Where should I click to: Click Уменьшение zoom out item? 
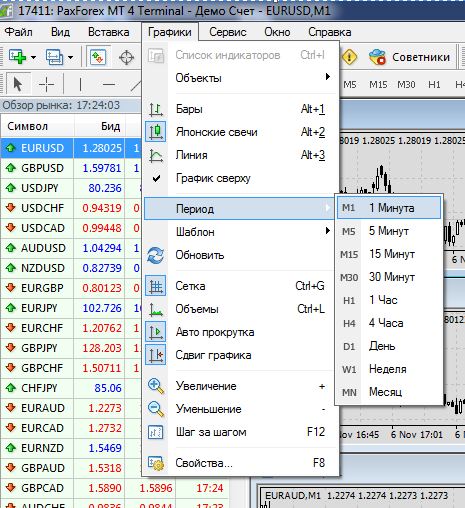click(x=240, y=409)
